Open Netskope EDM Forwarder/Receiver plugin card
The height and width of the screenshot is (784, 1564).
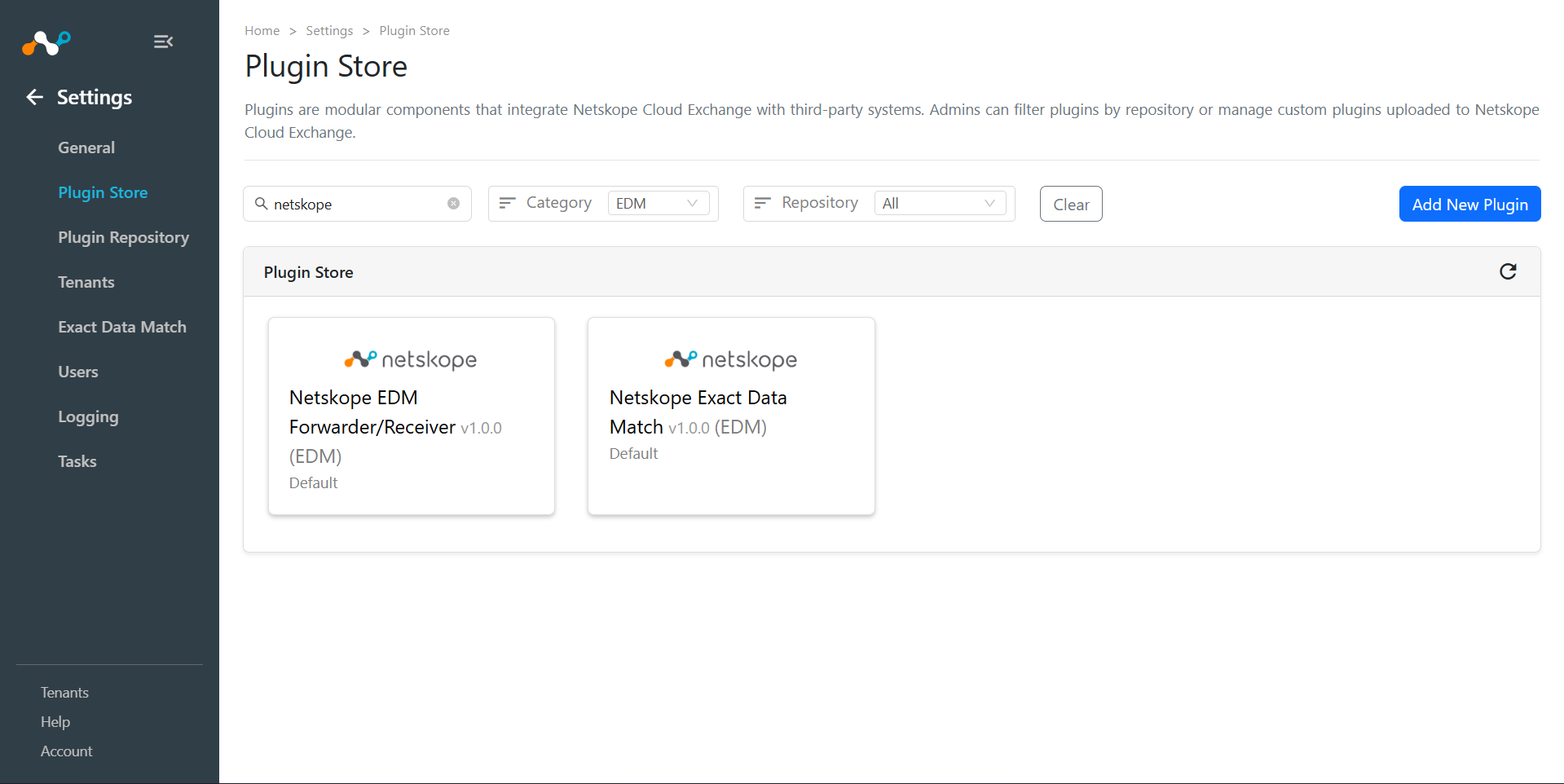coord(412,416)
